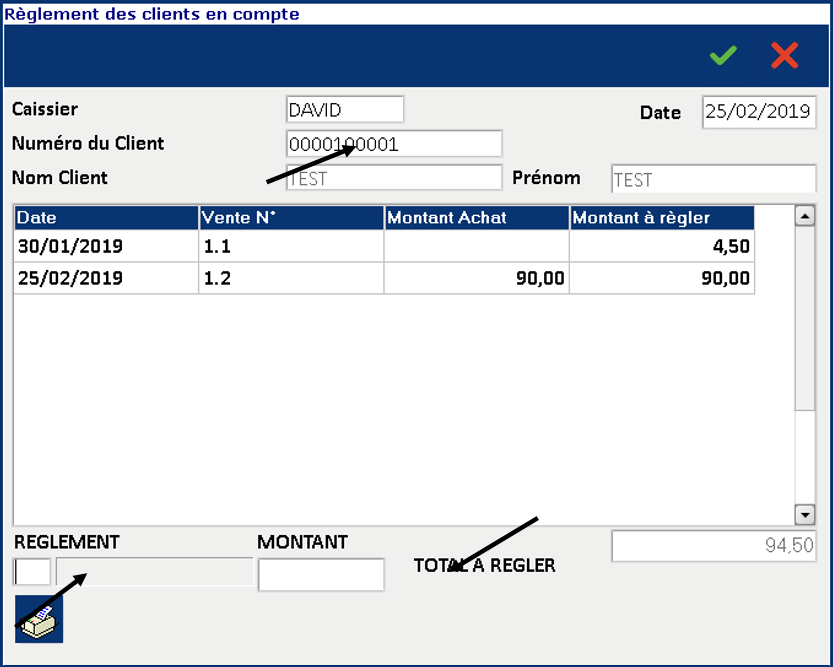Click the small REGLEMENT code box
The height and width of the screenshot is (667, 833).
point(32,572)
